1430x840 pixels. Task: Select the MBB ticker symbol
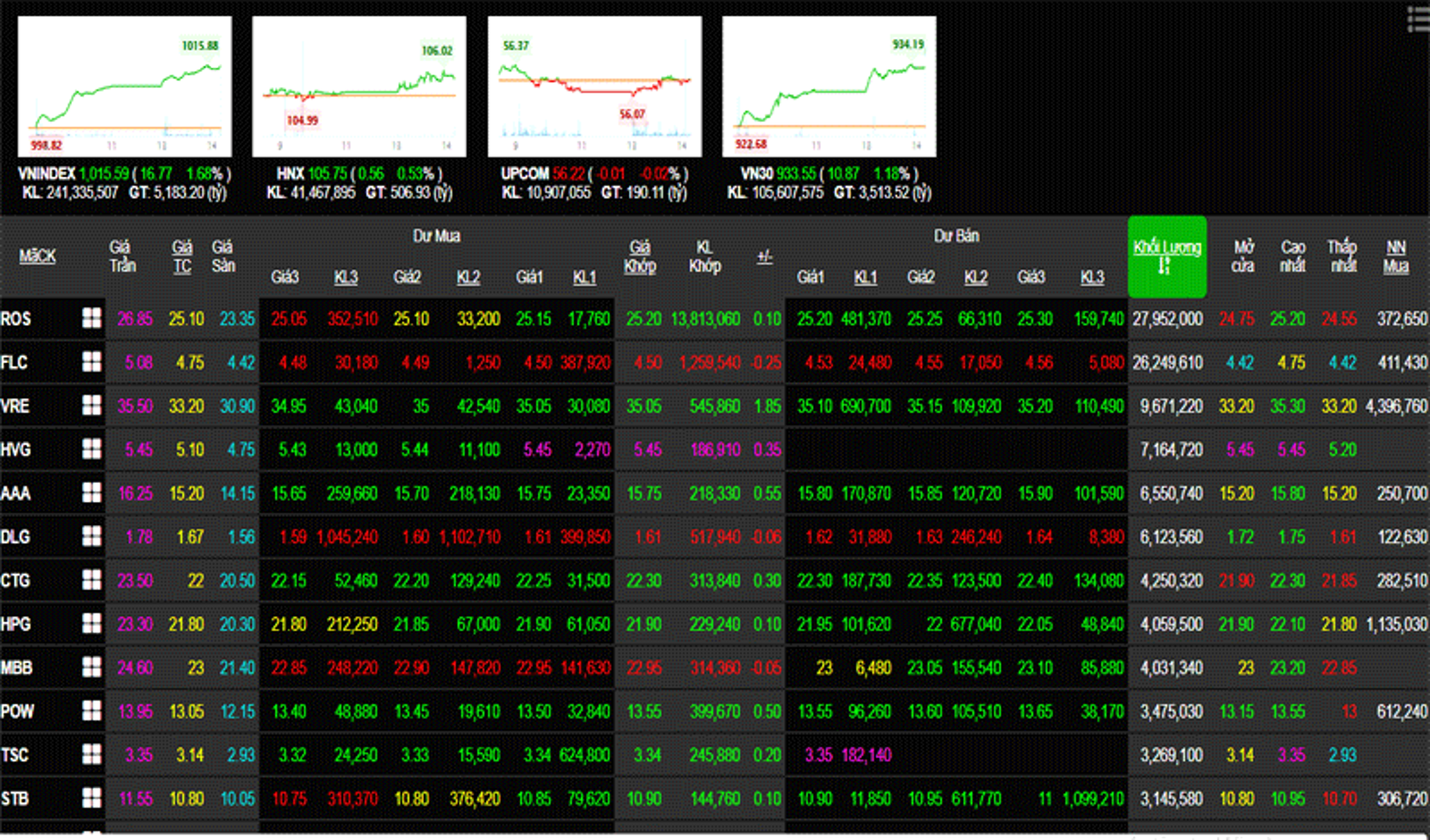tap(16, 667)
